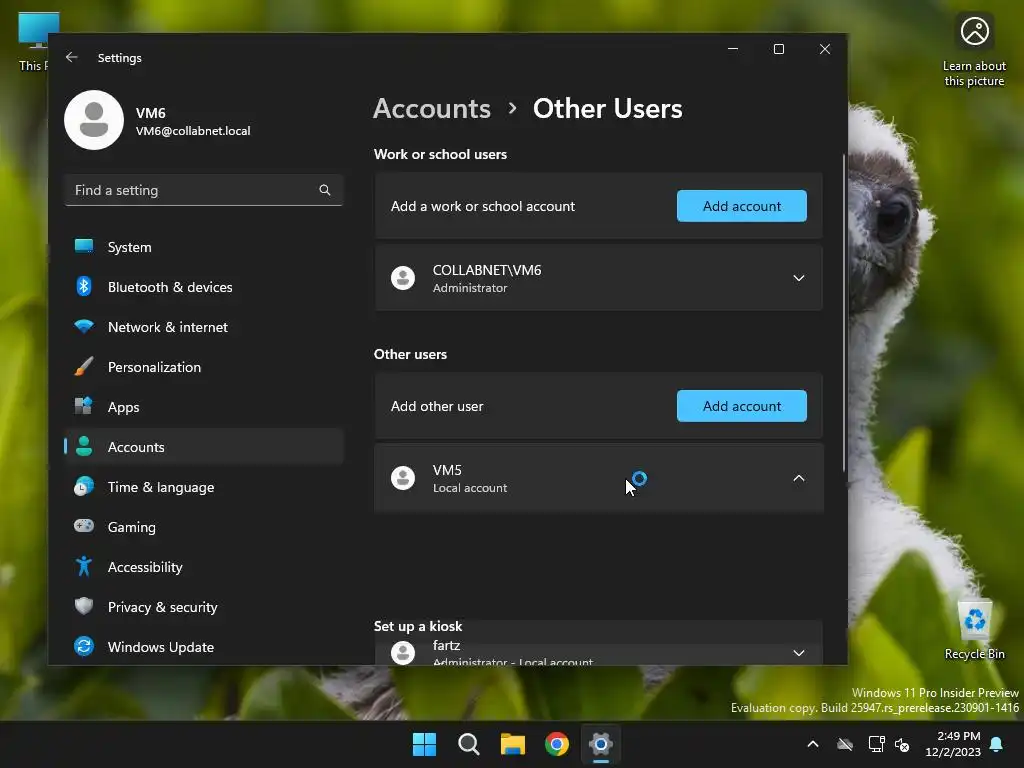Minimize the Settings window
Screen dimensions: 1024x768
pyautogui.click(x=733, y=49)
